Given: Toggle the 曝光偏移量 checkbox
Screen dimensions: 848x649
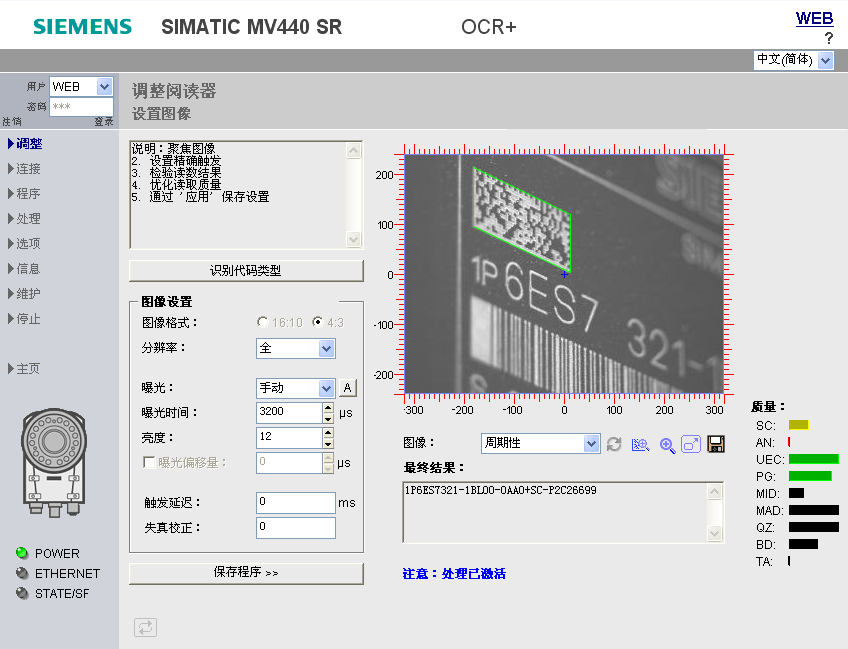Looking at the screenshot, I should pos(150,463).
